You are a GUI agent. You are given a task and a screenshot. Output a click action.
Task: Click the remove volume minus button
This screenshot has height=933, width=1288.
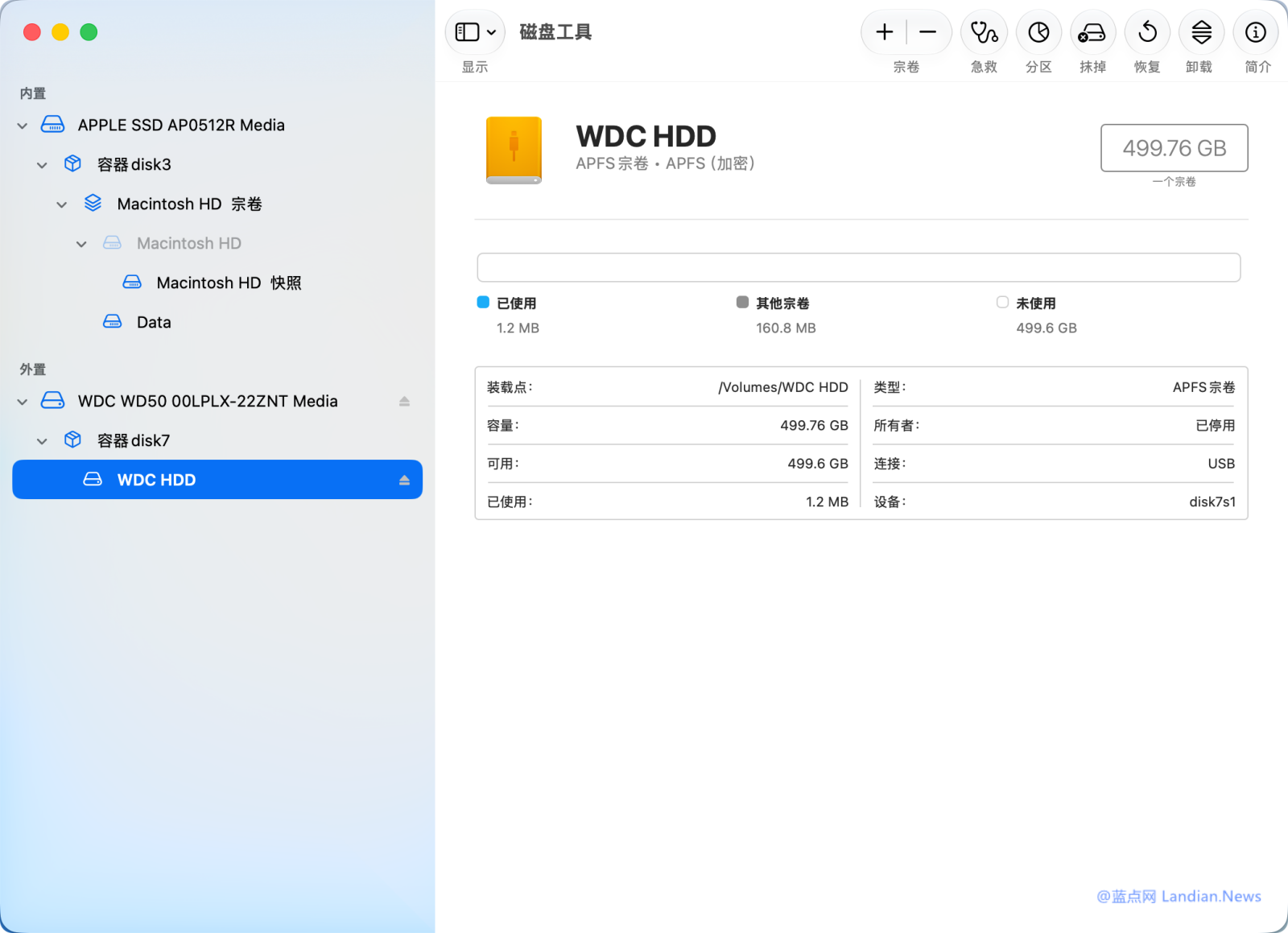[x=928, y=32]
